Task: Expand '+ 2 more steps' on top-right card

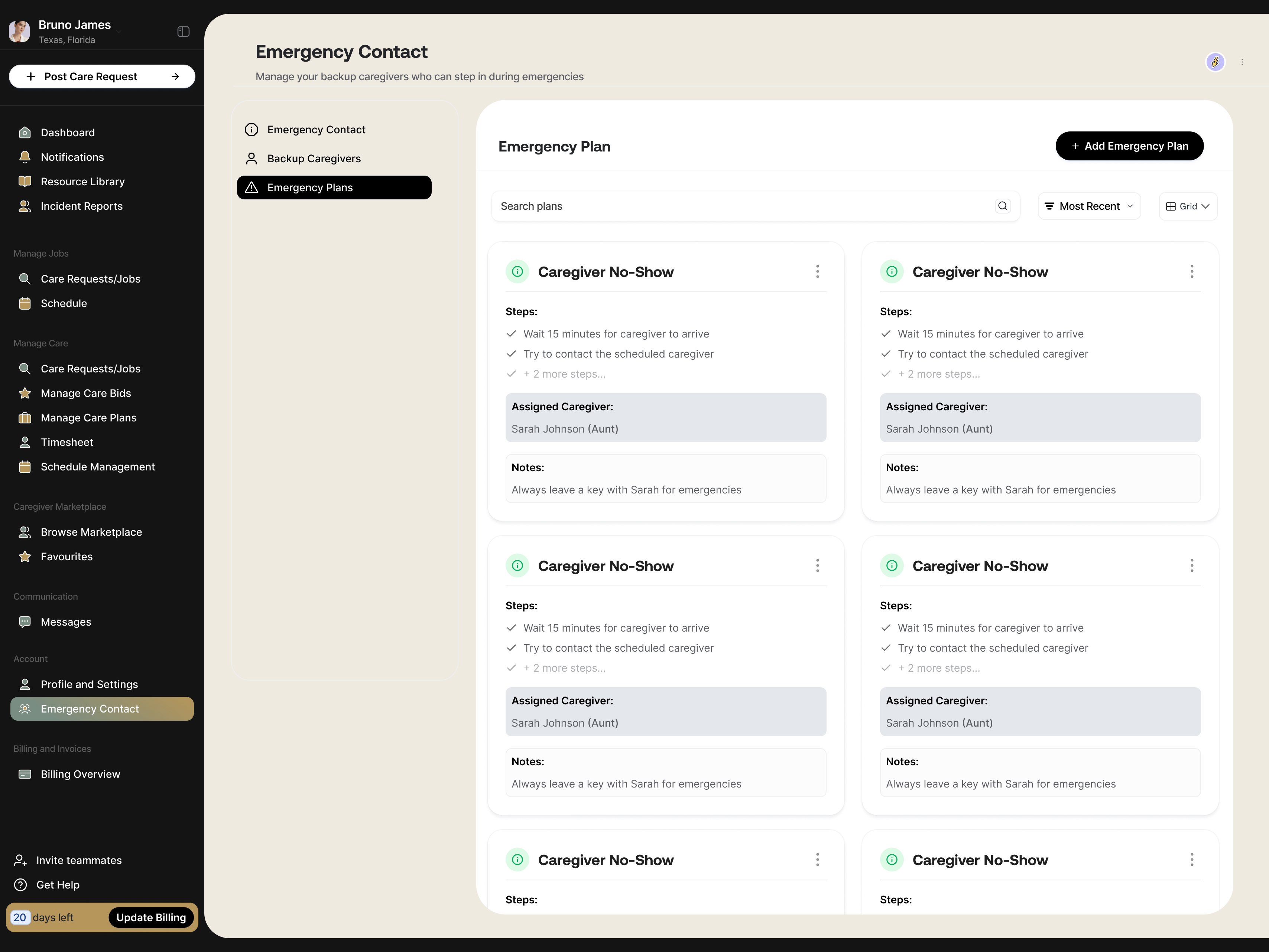Action: (x=938, y=374)
